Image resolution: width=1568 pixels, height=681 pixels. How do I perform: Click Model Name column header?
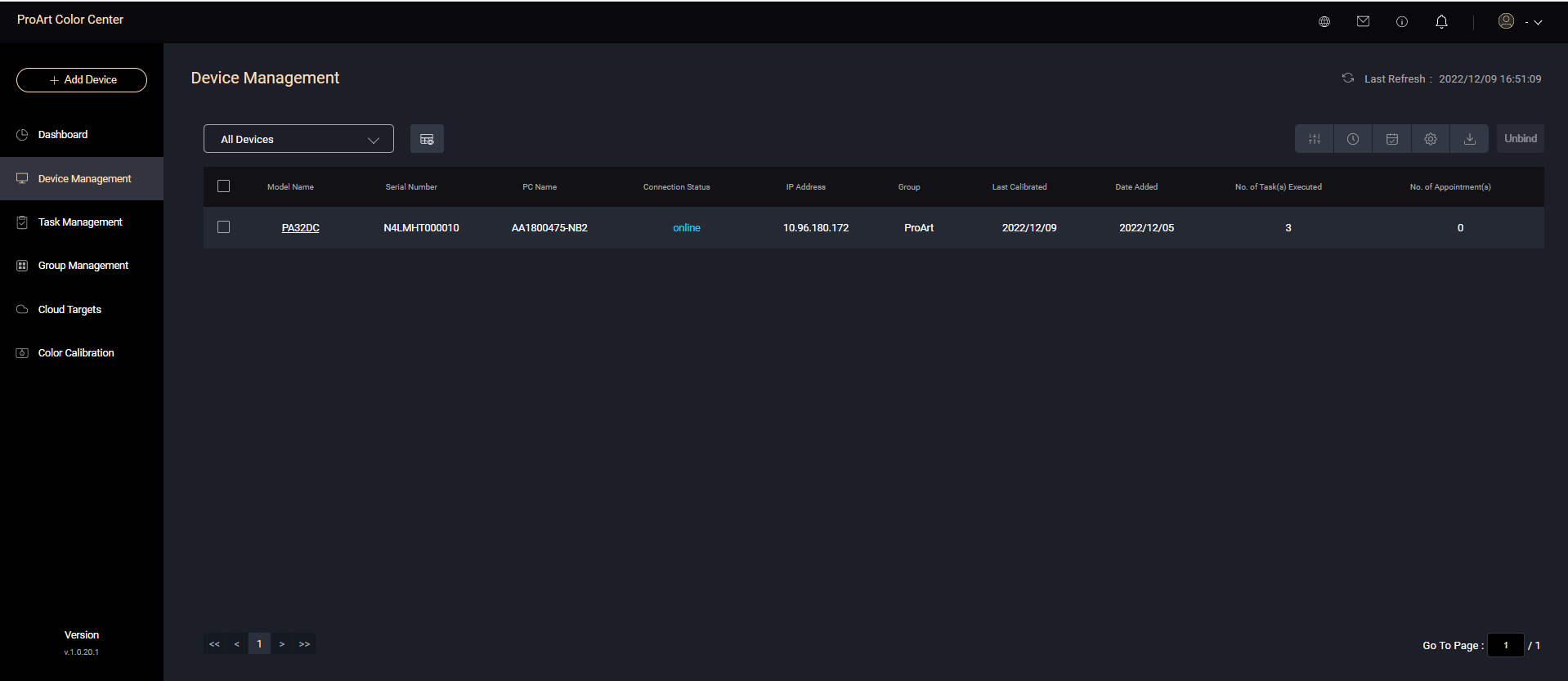pyautogui.click(x=290, y=187)
